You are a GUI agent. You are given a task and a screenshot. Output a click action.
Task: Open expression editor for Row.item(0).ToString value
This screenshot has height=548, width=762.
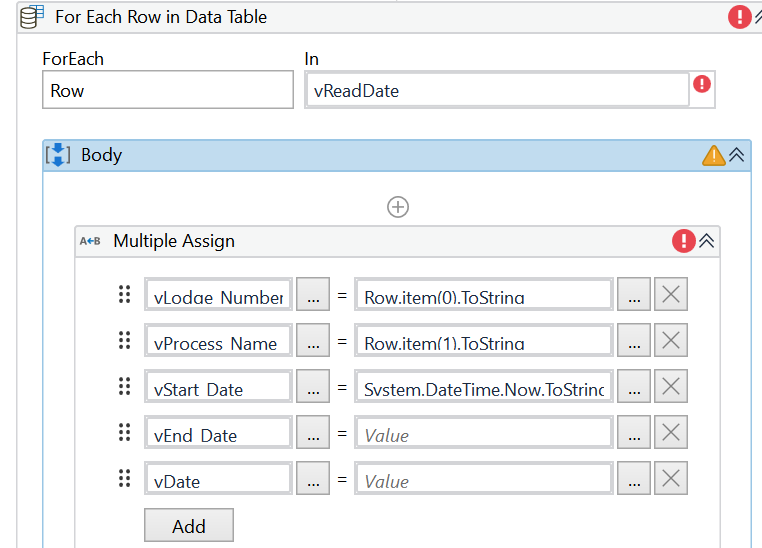[x=634, y=296]
